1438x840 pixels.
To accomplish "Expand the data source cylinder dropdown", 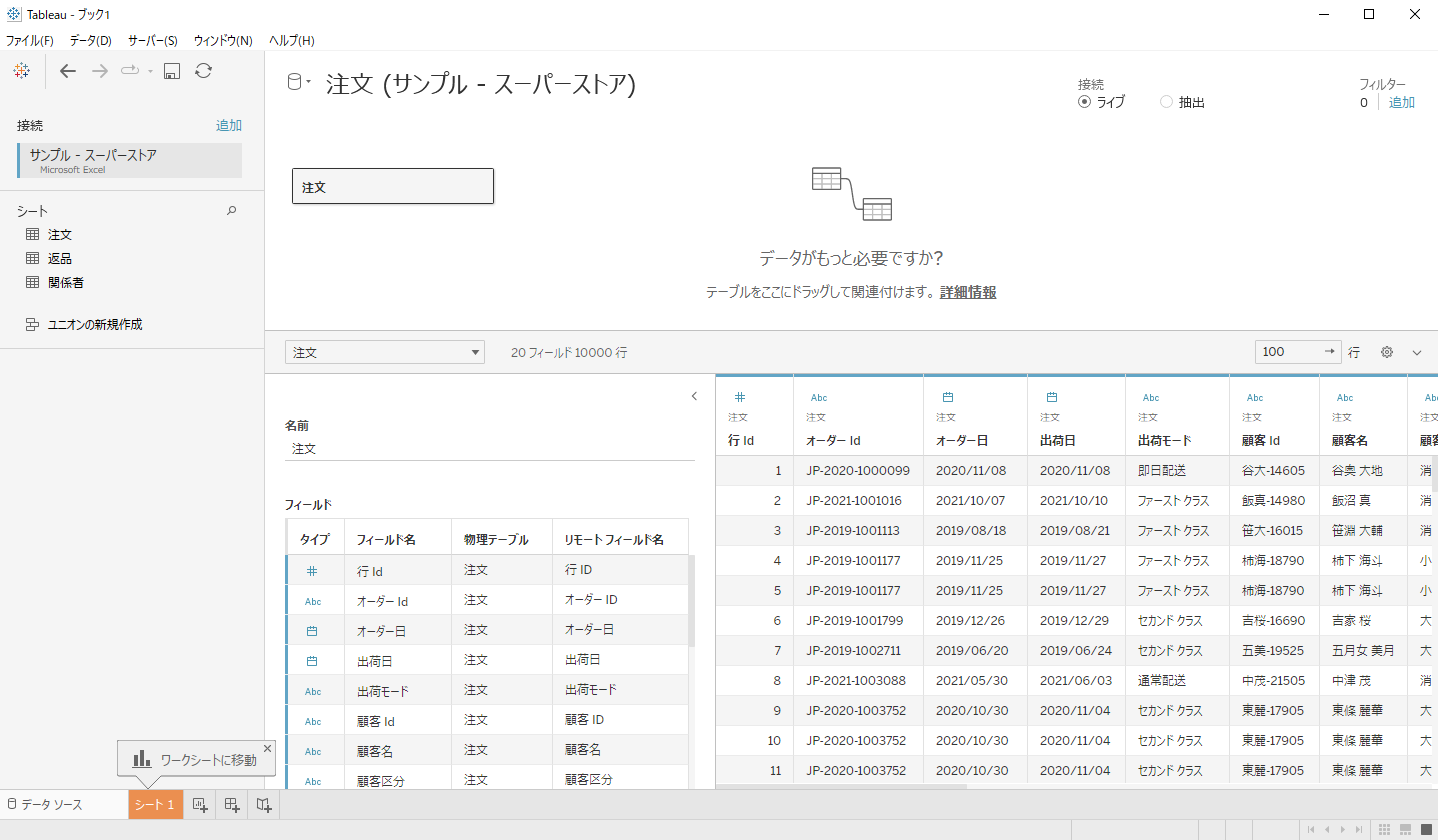I will [x=299, y=83].
